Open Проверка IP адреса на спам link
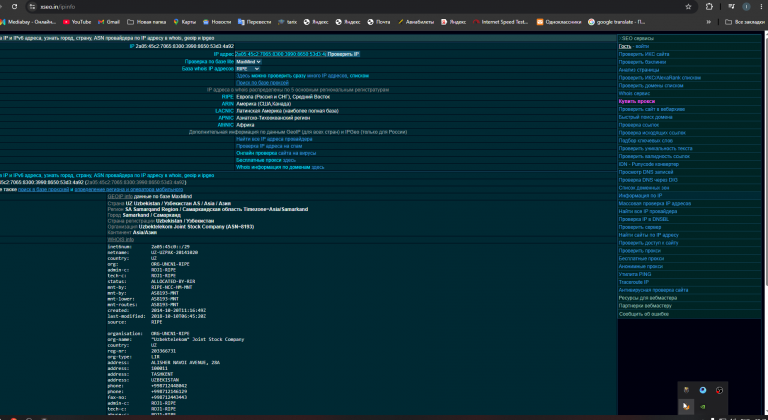 pyautogui.click(x=269, y=146)
